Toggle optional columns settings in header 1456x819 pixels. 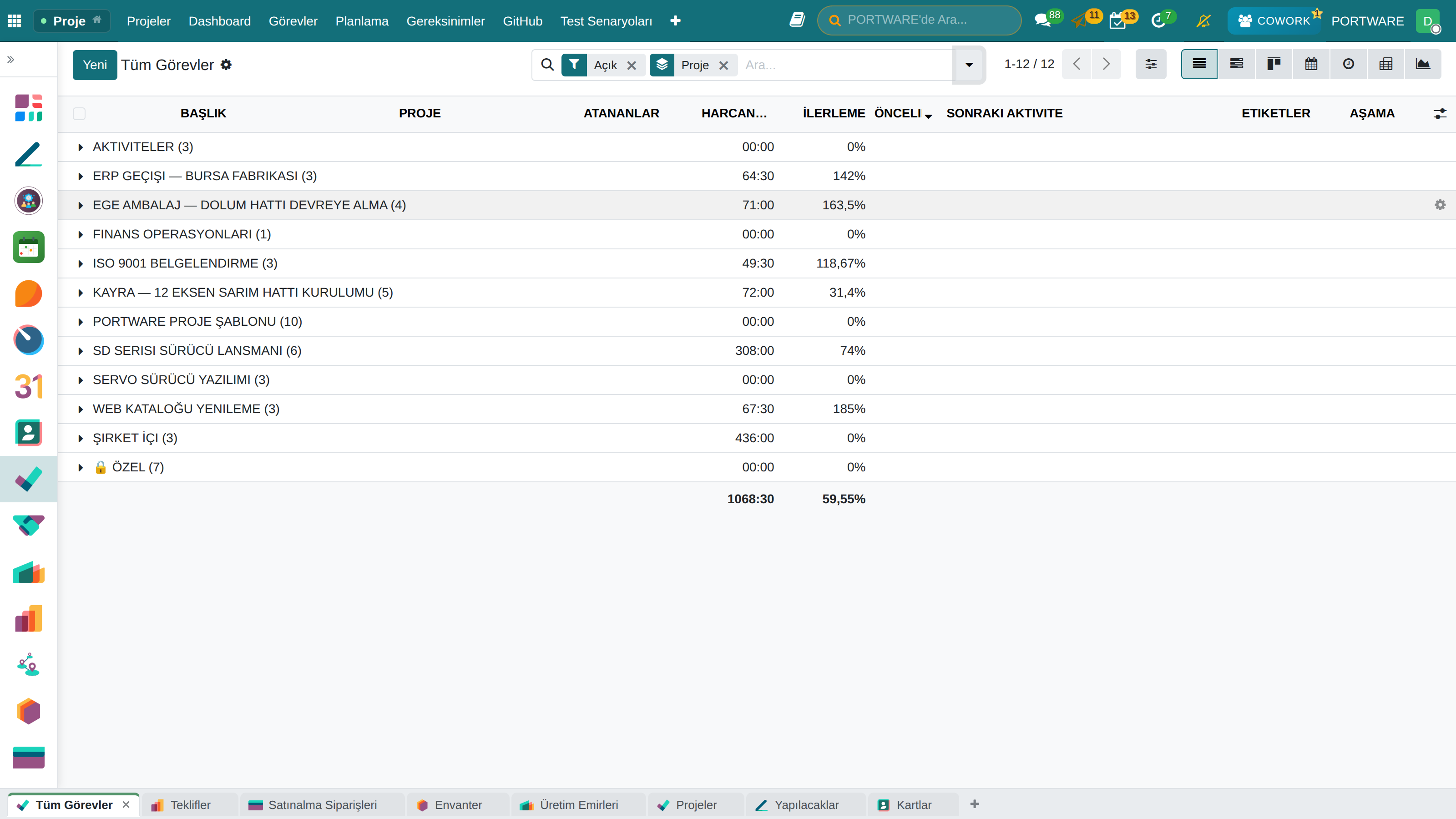coord(1440,114)
